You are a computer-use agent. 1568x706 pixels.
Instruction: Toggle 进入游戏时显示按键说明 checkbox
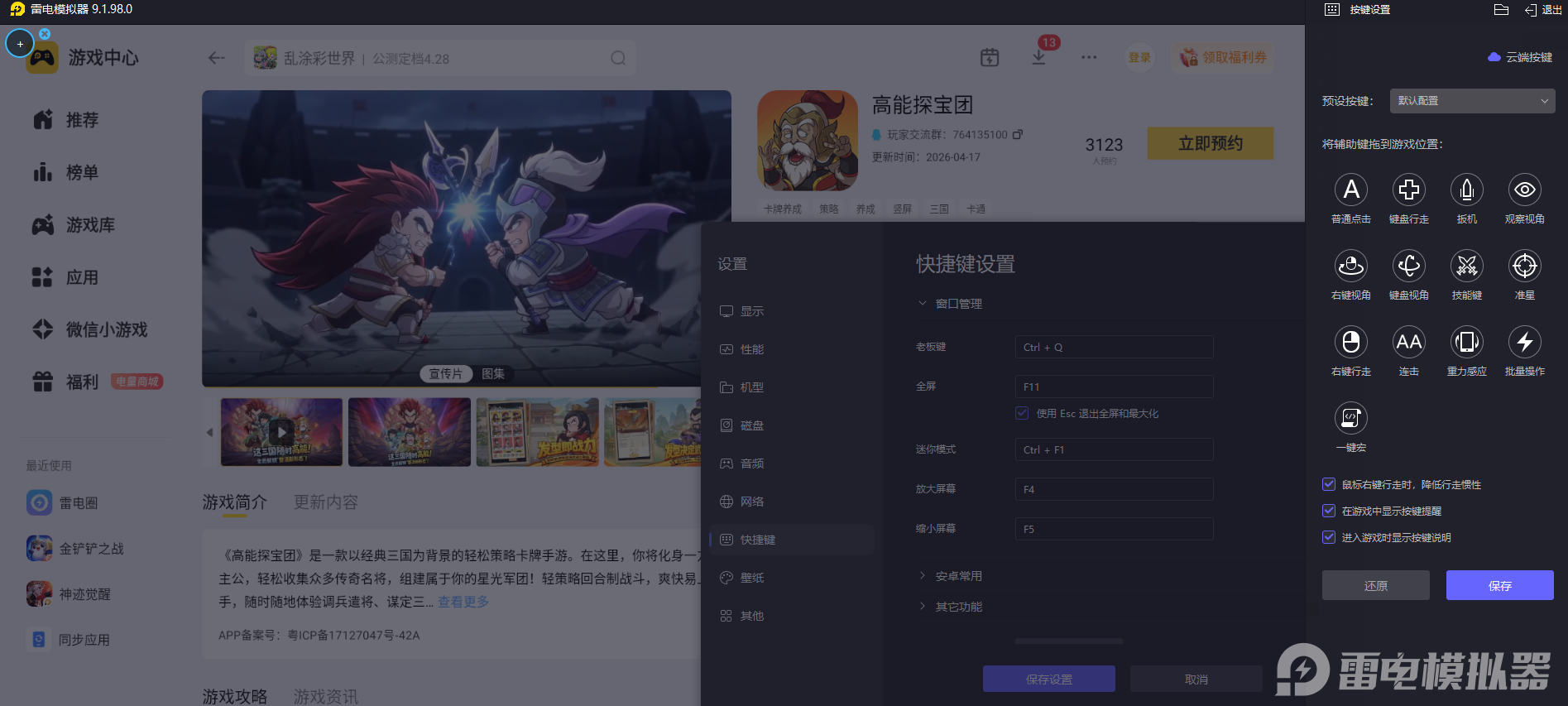(x=1329, y=538)
